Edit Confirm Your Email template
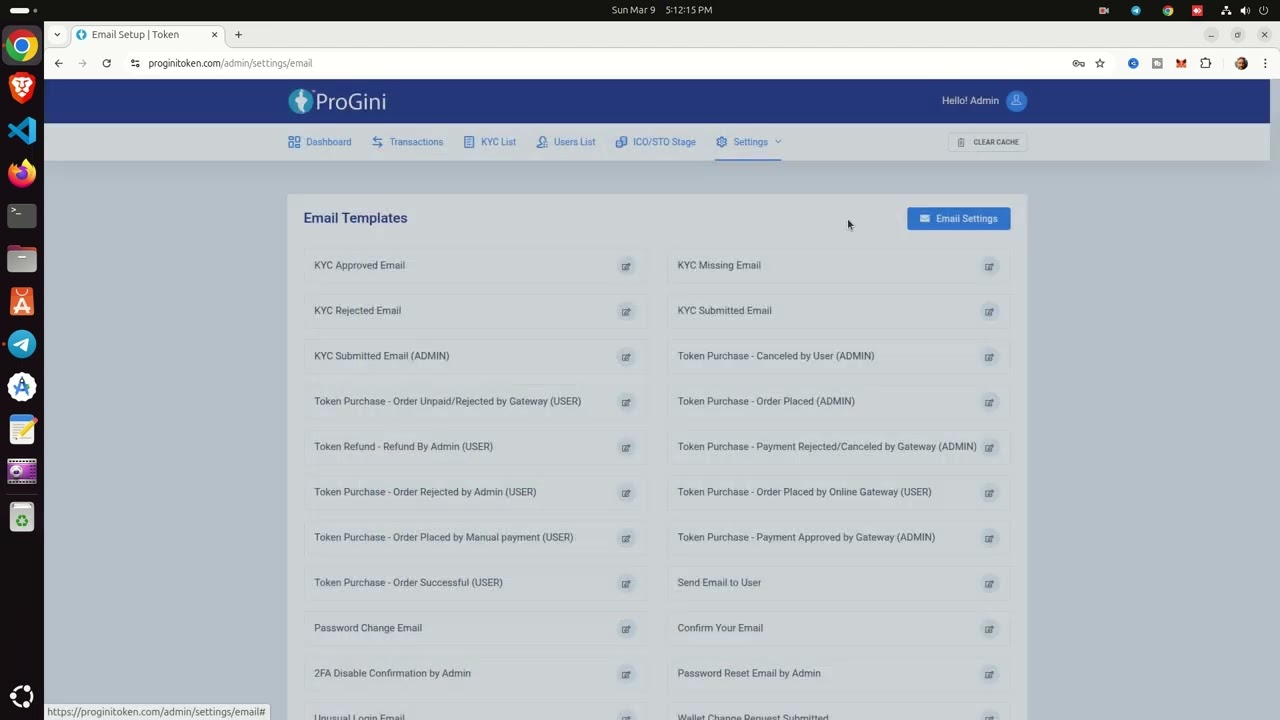Image resolution: width=1280 pixels, height=720 pixels. click(x=989, y=629)
